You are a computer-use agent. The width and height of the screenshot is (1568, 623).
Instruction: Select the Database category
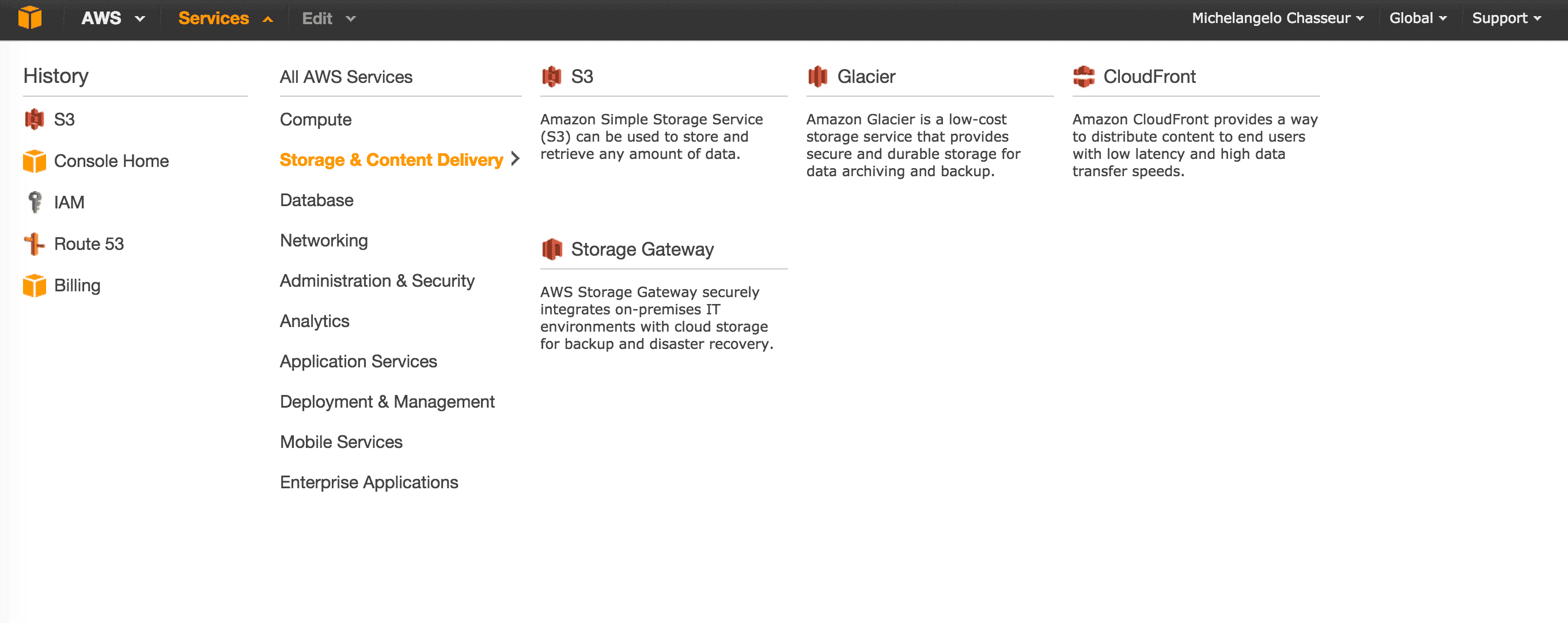pos(316,200)
